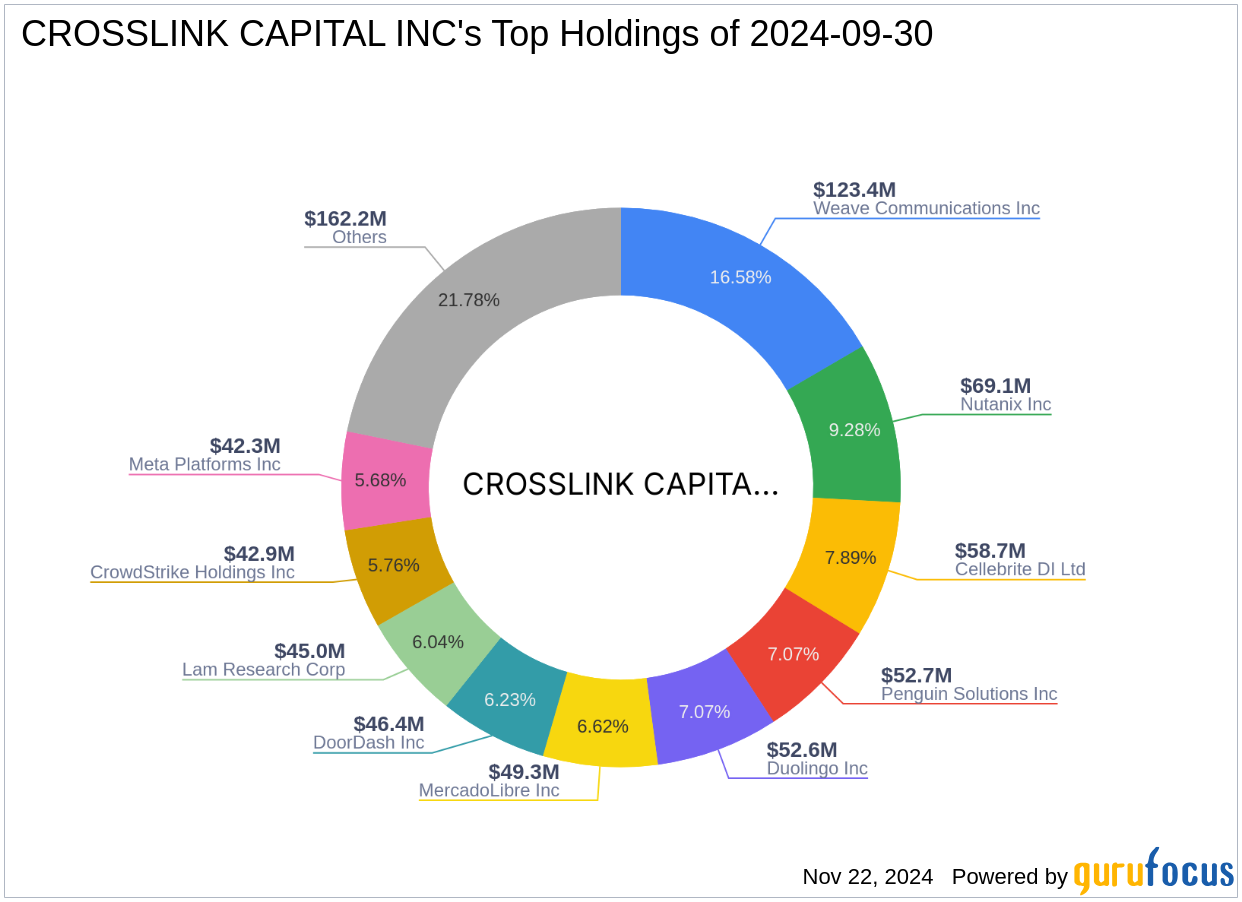Click the $42.9M value
Image resolution: width=1242 pixels, height=902 pixels.
[x=260, y=553]
